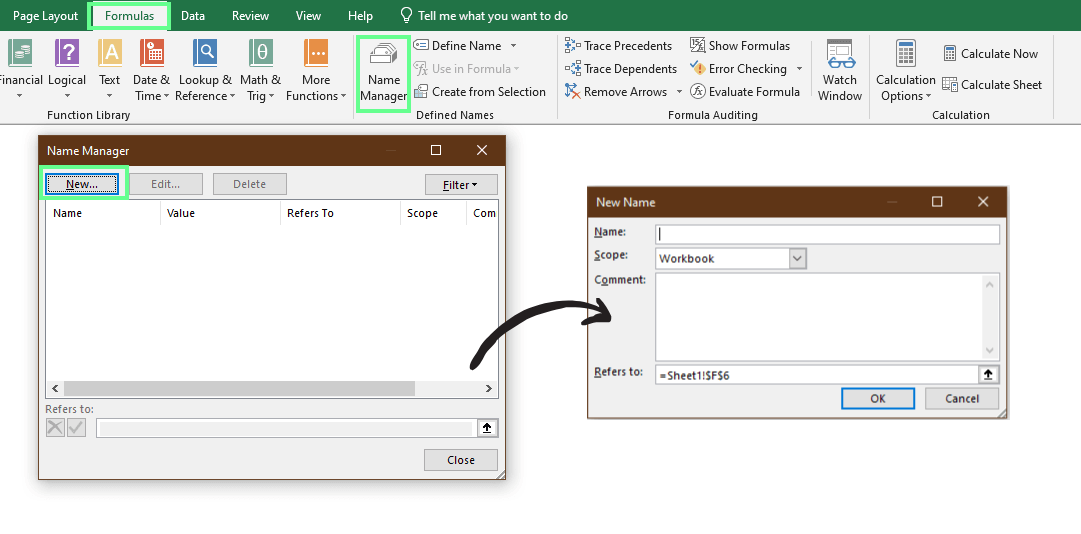Click Delete button in Name Manager

pos(250,184)
